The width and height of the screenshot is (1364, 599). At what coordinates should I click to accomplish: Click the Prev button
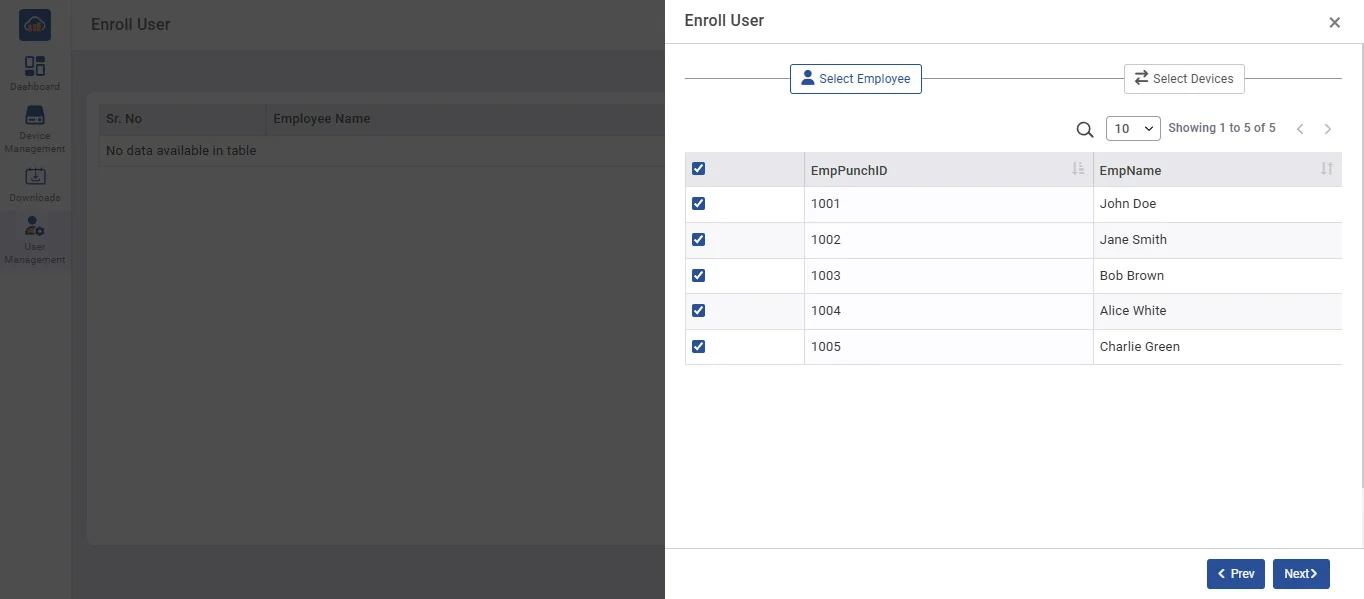click(1235, 574)
